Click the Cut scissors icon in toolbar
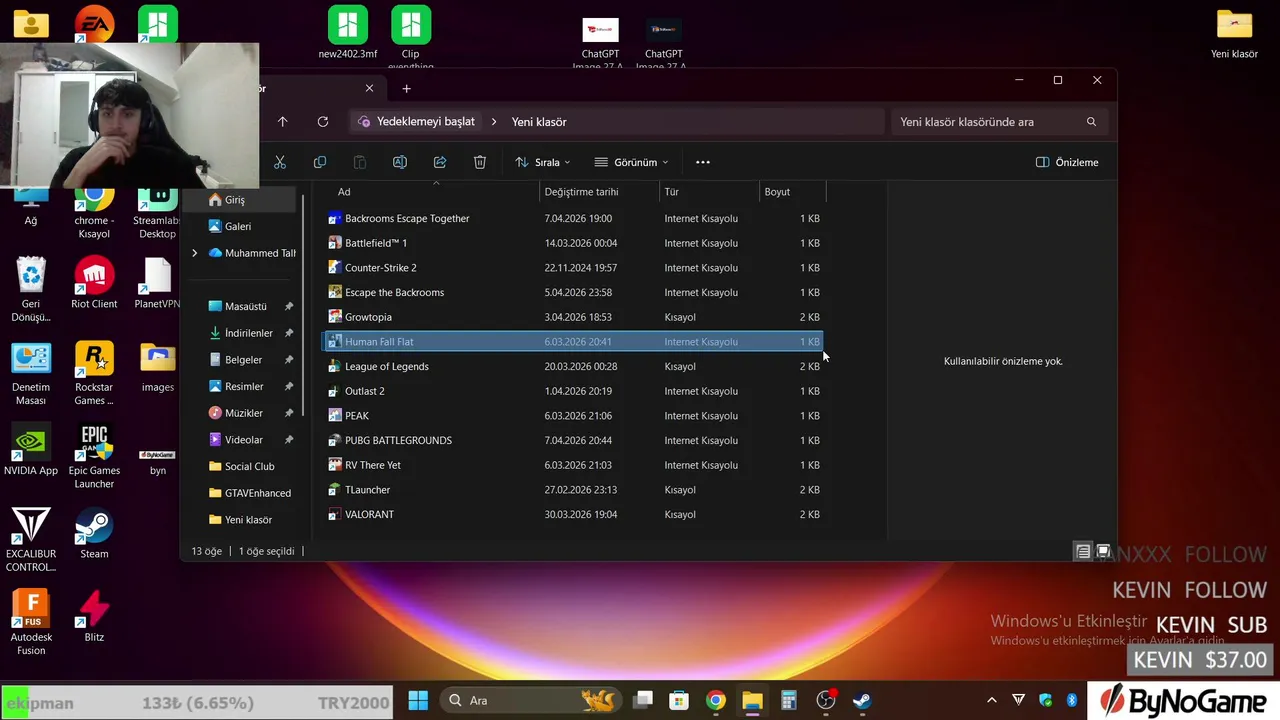The height and width of the screenshot is (720, 1280). [x=280, y=162]
